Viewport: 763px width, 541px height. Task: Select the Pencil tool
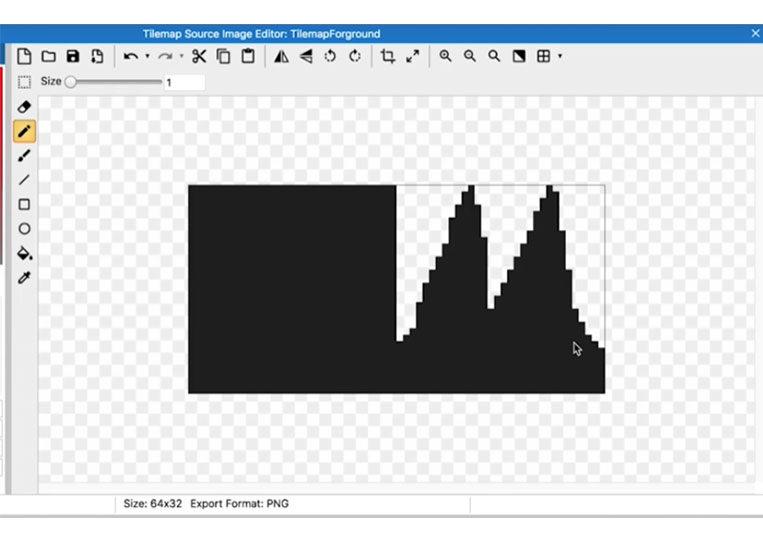click(24, 131)
